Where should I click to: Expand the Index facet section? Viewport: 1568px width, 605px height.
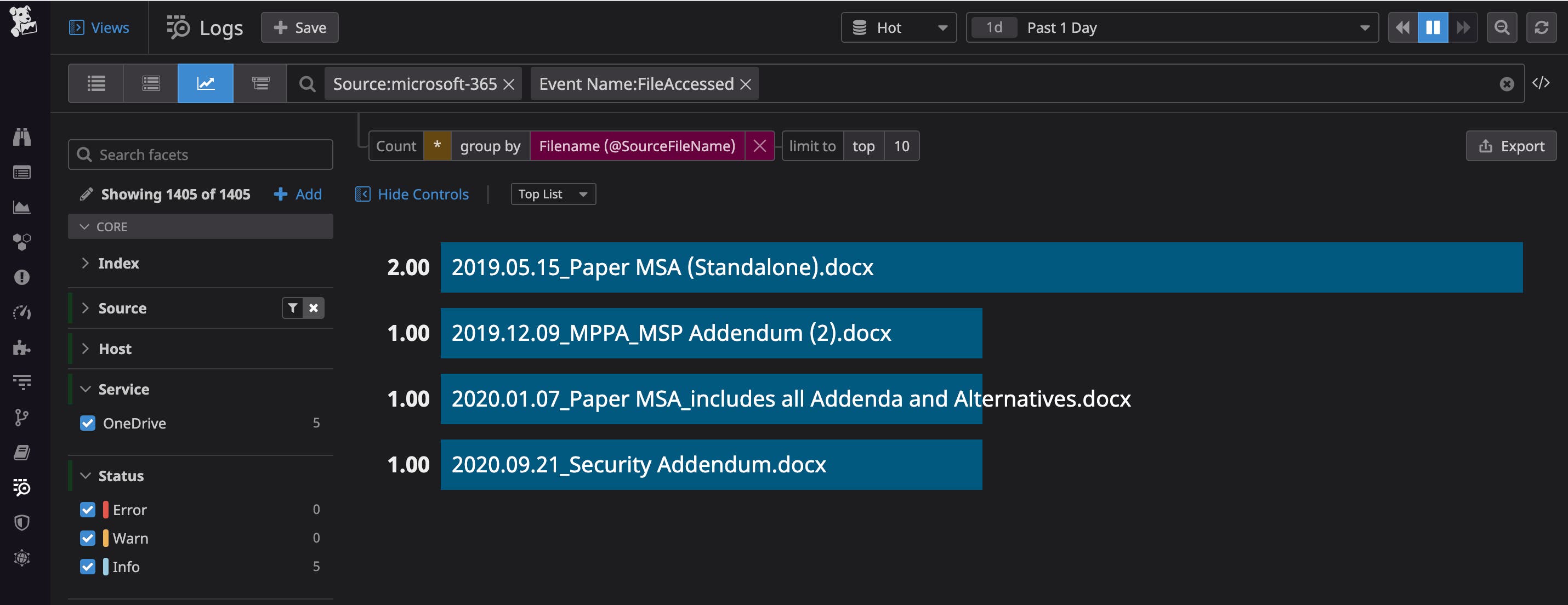tap(85, 263)
